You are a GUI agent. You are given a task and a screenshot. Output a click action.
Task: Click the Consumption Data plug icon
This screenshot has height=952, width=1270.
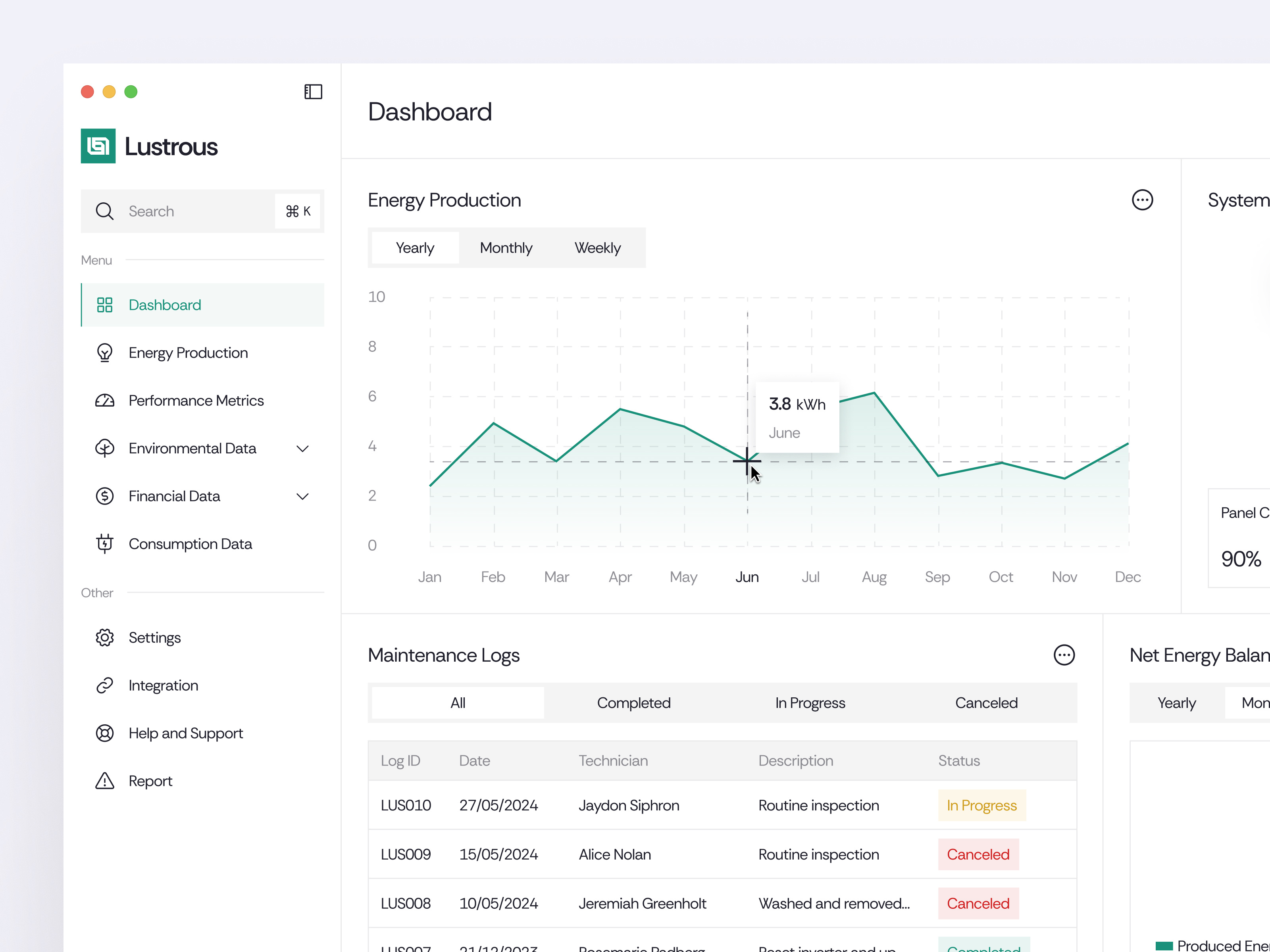[105, 543]
